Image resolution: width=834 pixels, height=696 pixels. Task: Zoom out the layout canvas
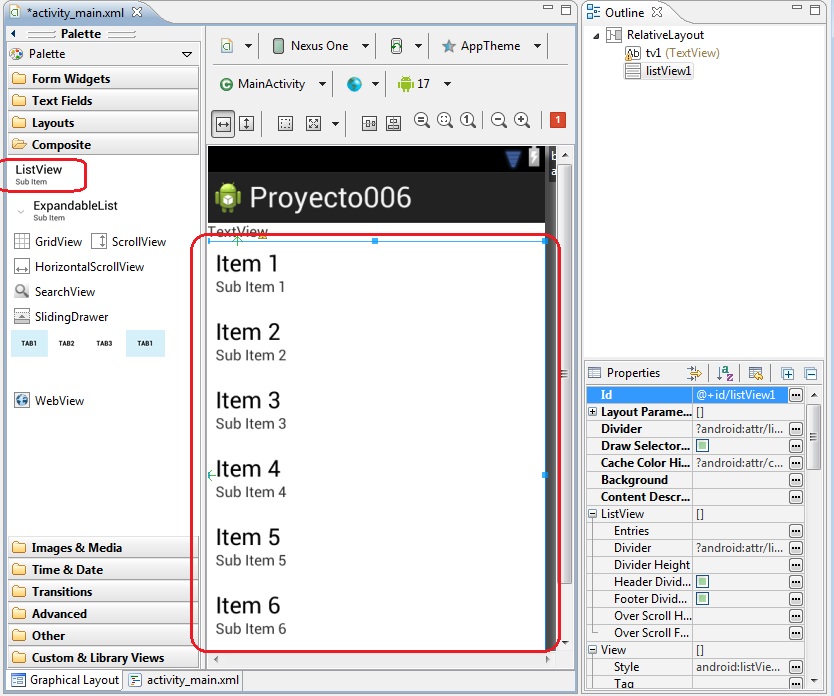pos(499,121)
